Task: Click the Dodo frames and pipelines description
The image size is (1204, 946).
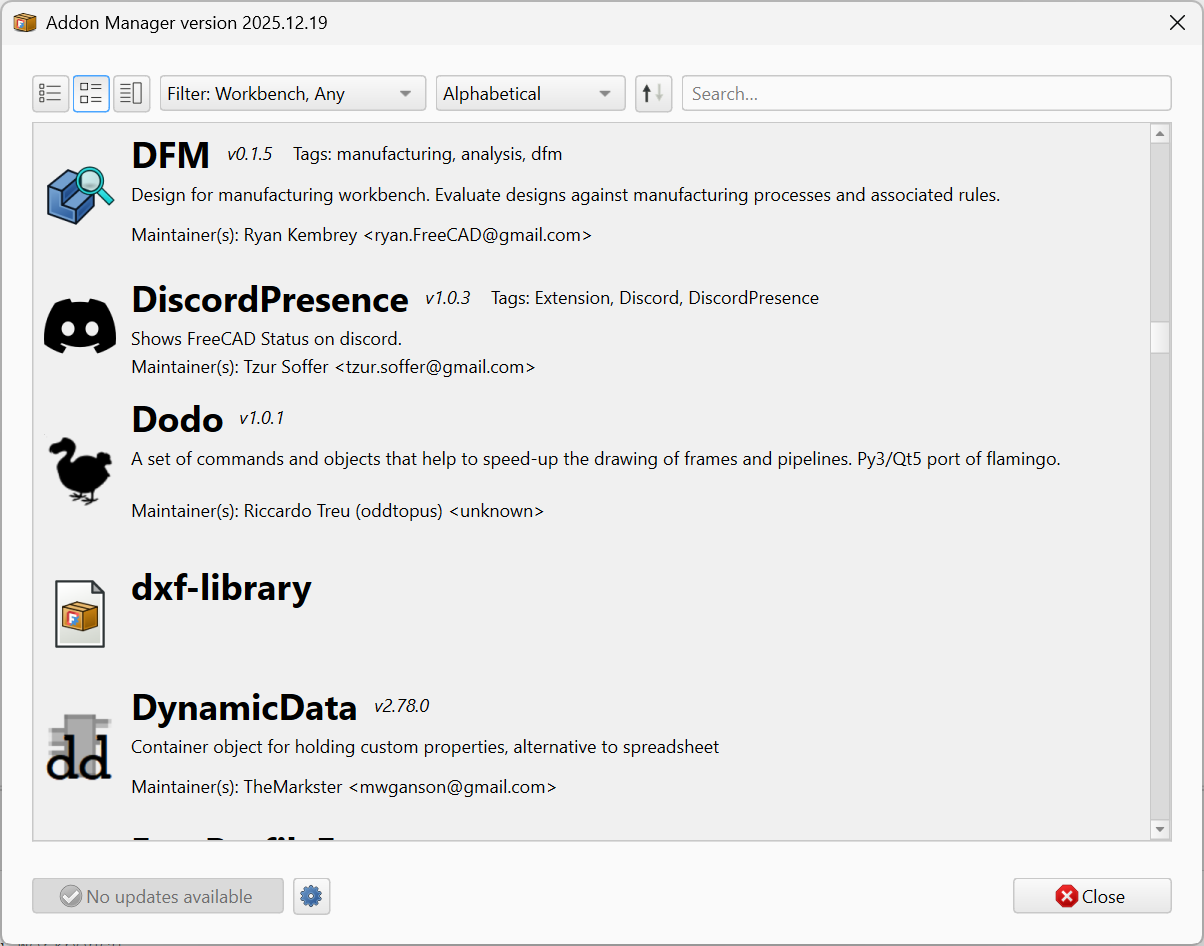Action: pos(596,459)
